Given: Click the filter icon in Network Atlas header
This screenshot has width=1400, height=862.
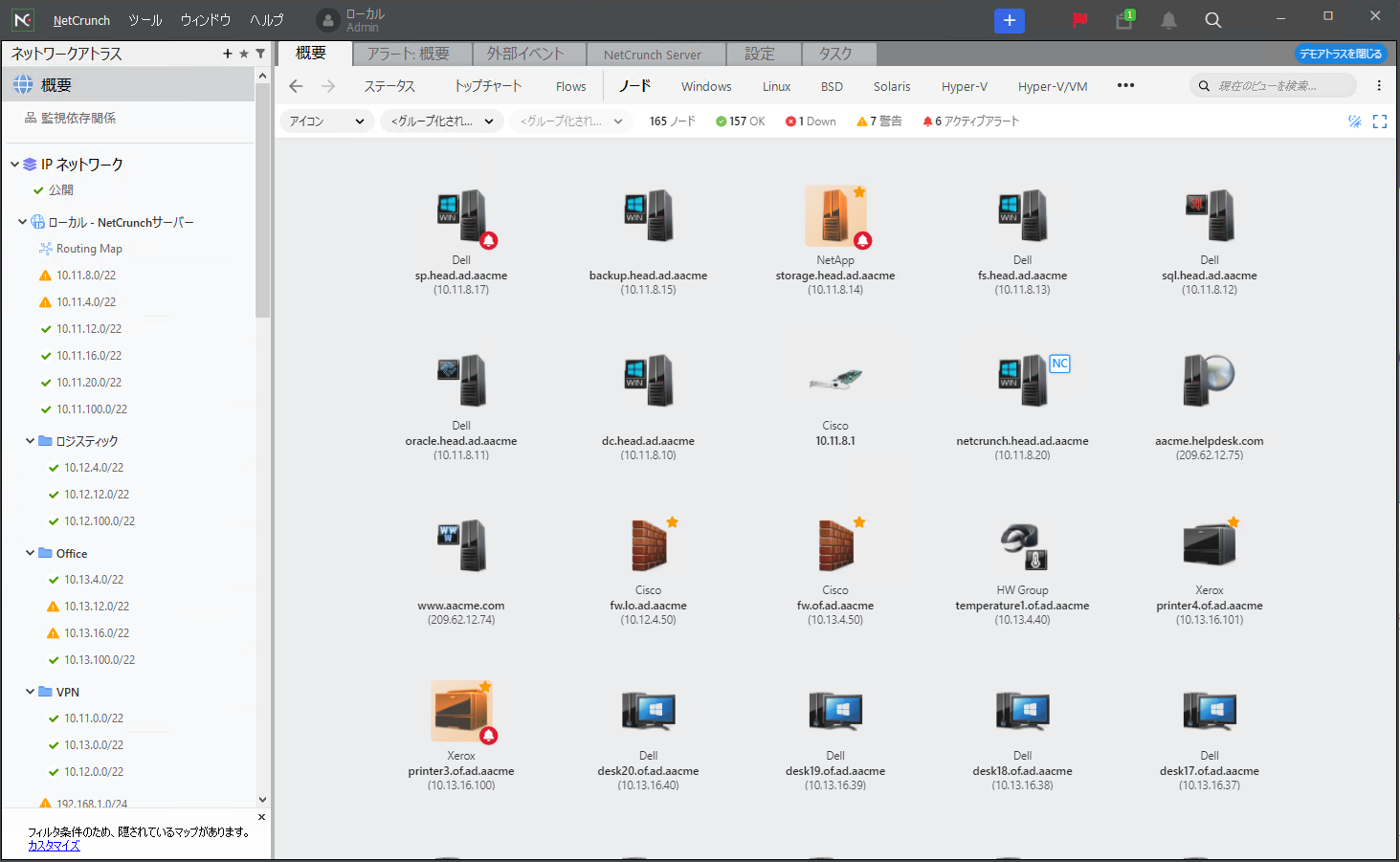Looking at the screenshot, I should pyautogui.click(x=260, y=54).
